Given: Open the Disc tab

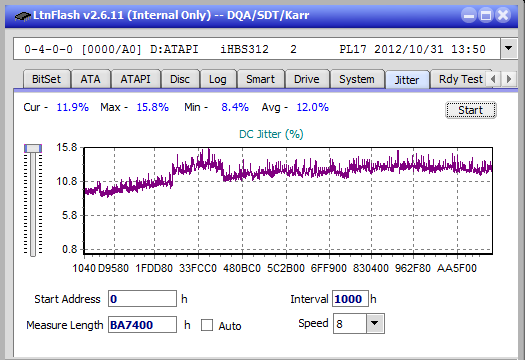Looking at the screenshot, I should click(180, 79).
